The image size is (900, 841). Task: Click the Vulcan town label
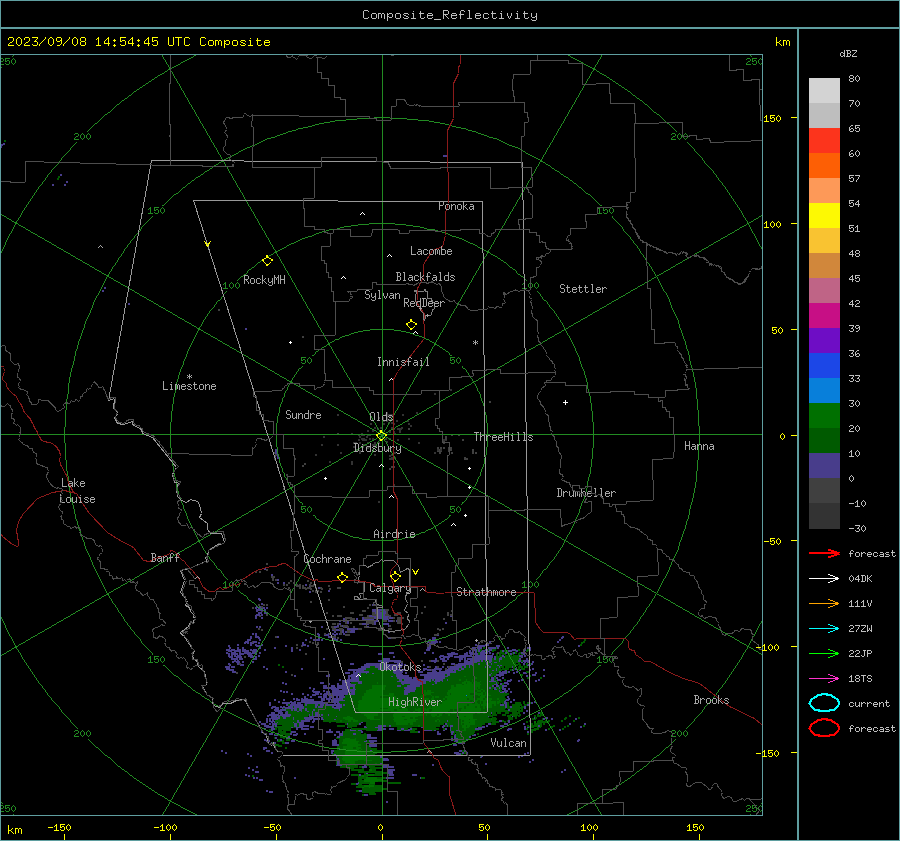pos(509,743)
